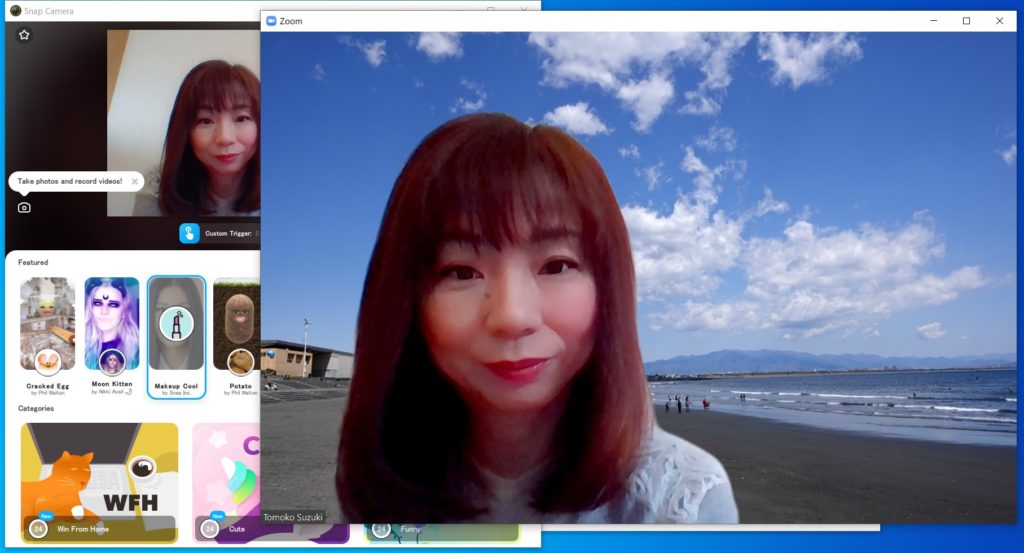Click the 'Cracked Egg' lens label
The width and height of the screenshot is (1024, 553).
tap(48, 386)
